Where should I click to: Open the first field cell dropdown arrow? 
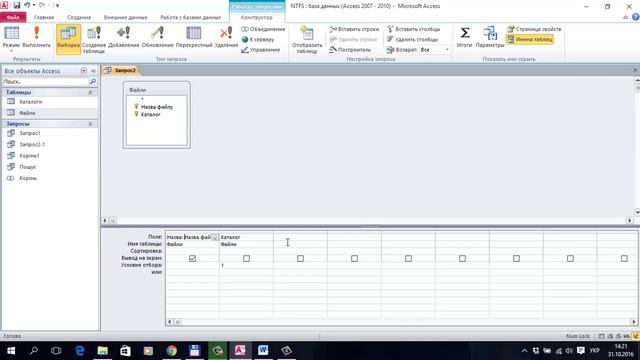215,237
